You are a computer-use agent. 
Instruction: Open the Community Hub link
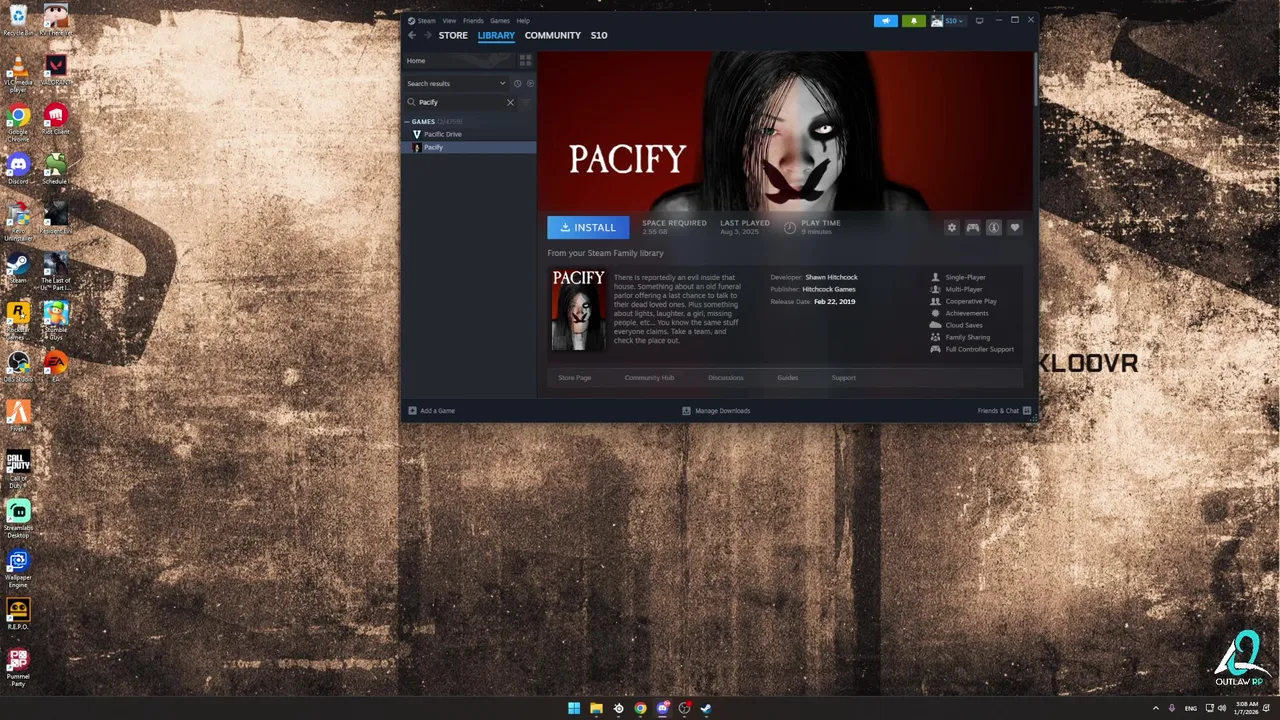[x=649, y=377]
